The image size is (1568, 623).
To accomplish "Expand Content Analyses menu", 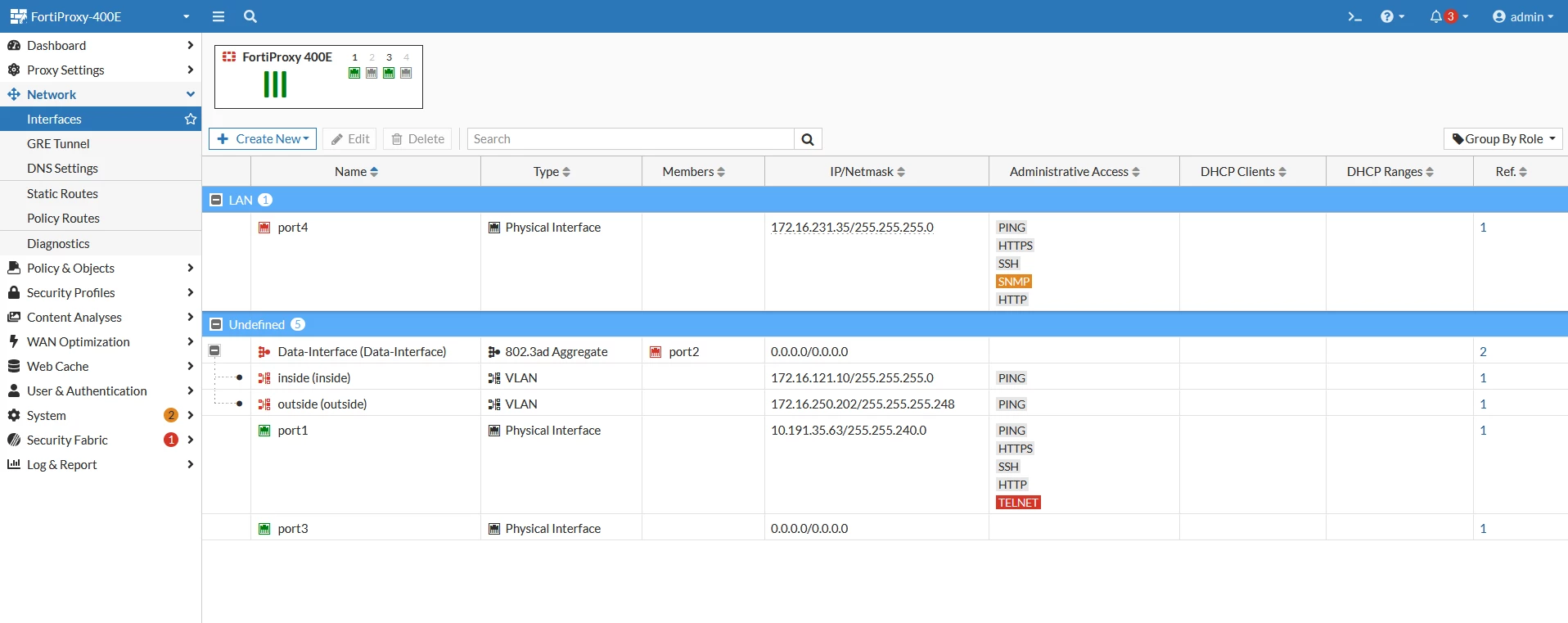I will point(101,317).
